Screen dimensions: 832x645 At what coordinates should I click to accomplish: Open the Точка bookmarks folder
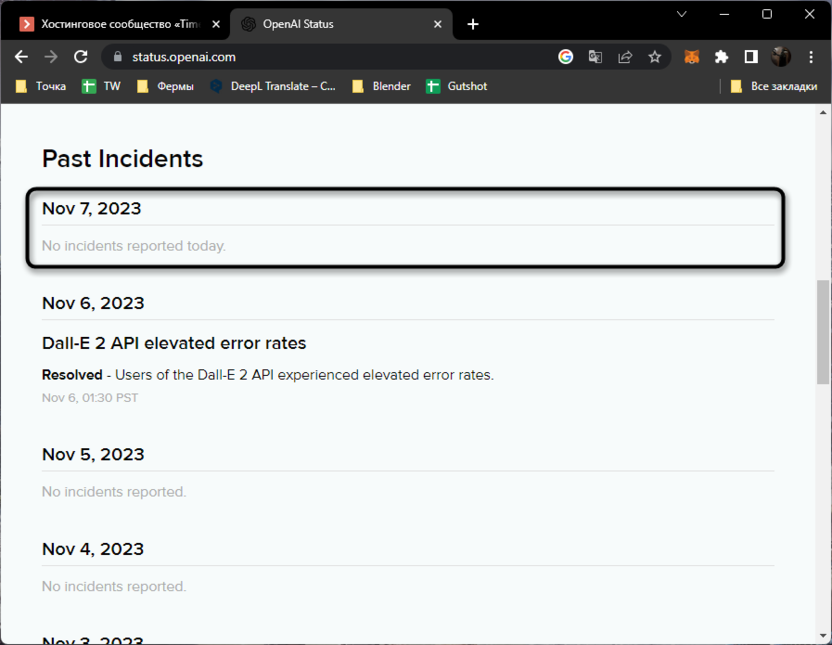pos(41,86)
